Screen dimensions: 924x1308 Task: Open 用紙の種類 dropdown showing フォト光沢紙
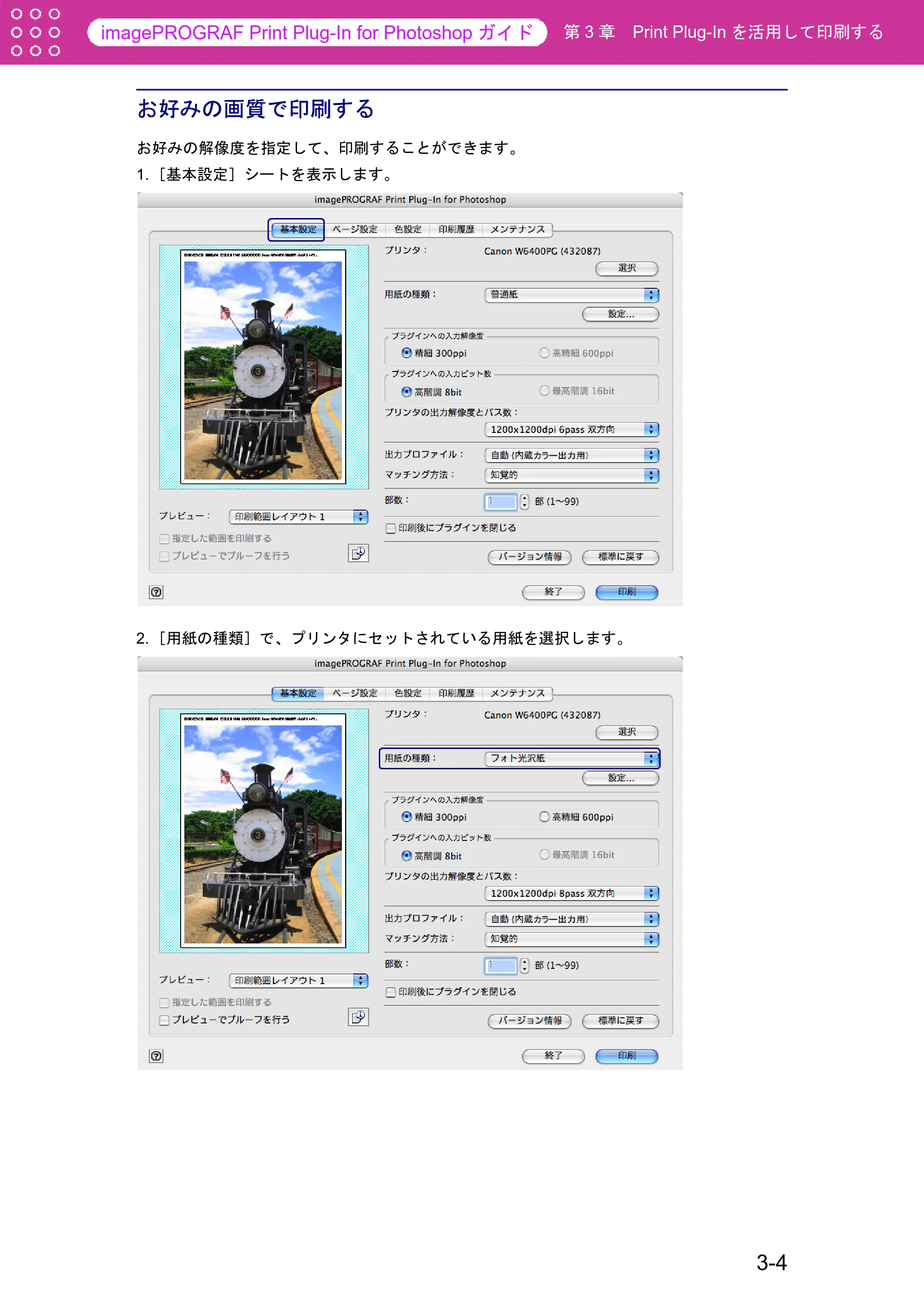pos(571,758)
